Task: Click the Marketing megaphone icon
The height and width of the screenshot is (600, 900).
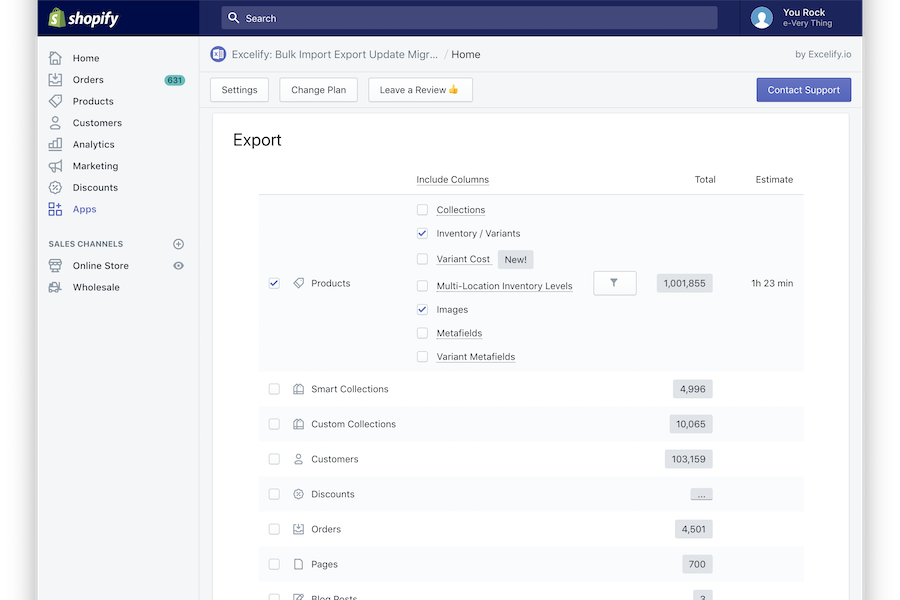Action: tap(55, 166)
